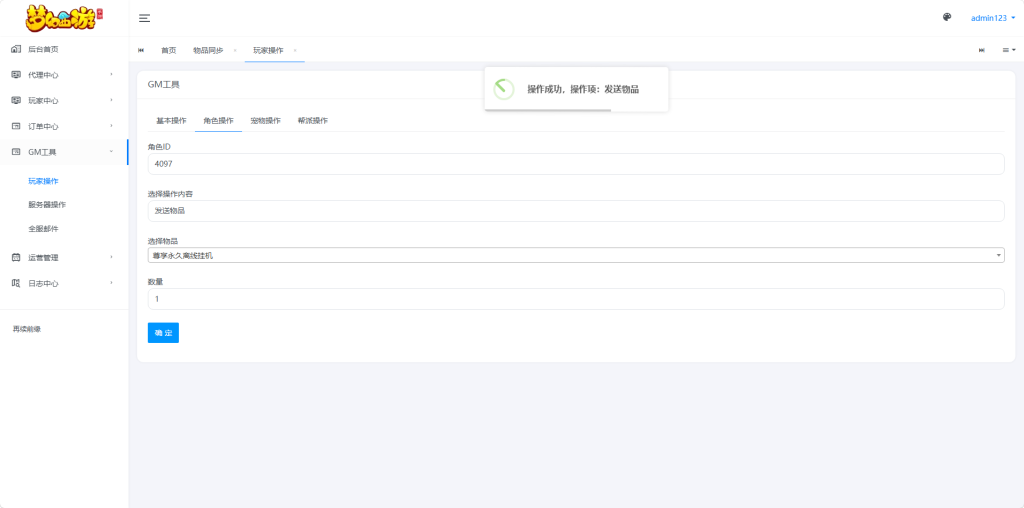Image resolution: width=1024 pixels, height=508 pixels.
Task: Open 玩家操作 in the sidebar submenu
Action: 43,182
